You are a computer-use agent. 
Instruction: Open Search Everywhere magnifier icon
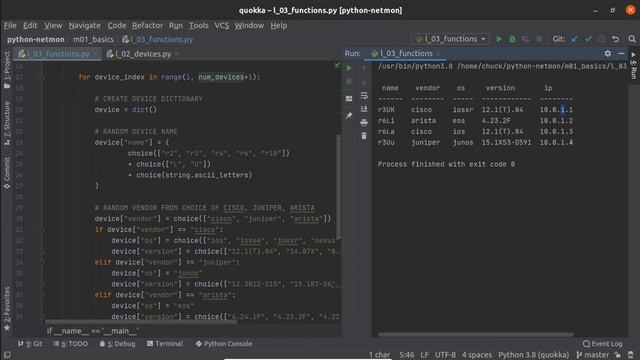click(632, 39)
